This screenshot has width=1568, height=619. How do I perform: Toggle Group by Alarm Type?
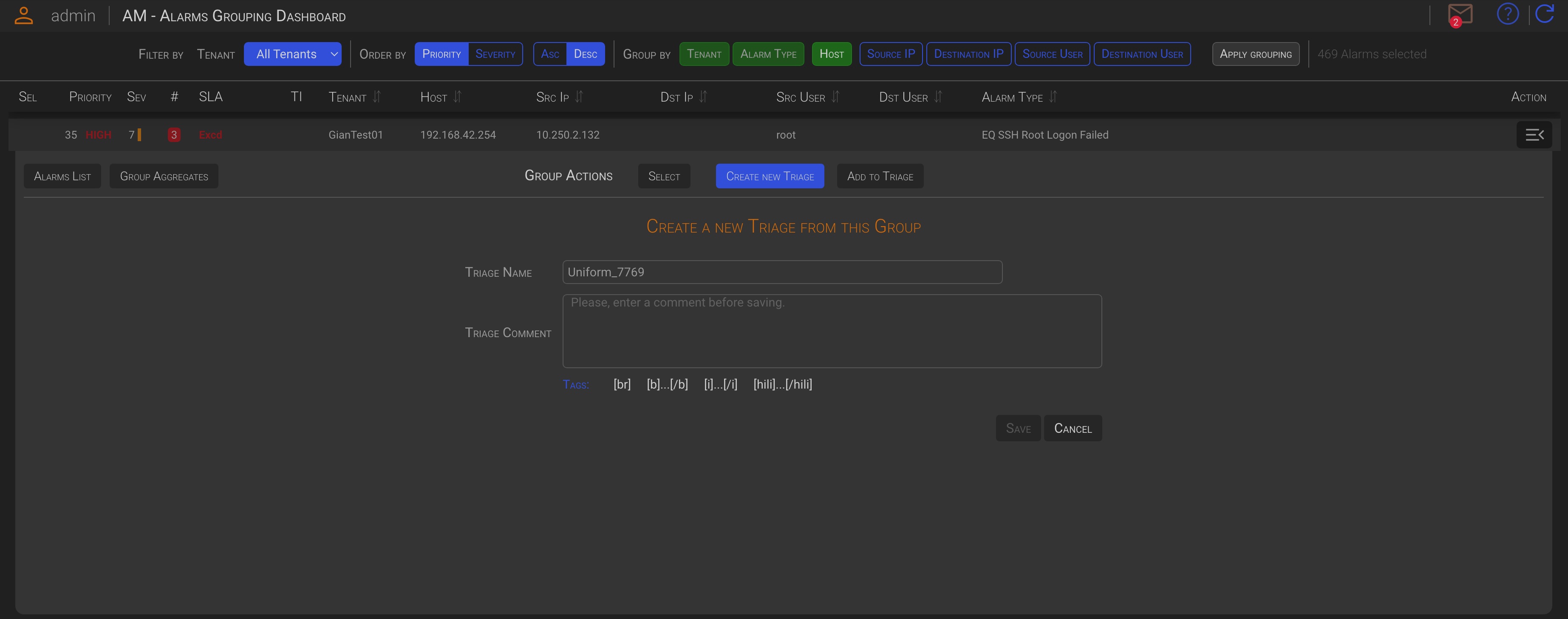coord(767,54)
